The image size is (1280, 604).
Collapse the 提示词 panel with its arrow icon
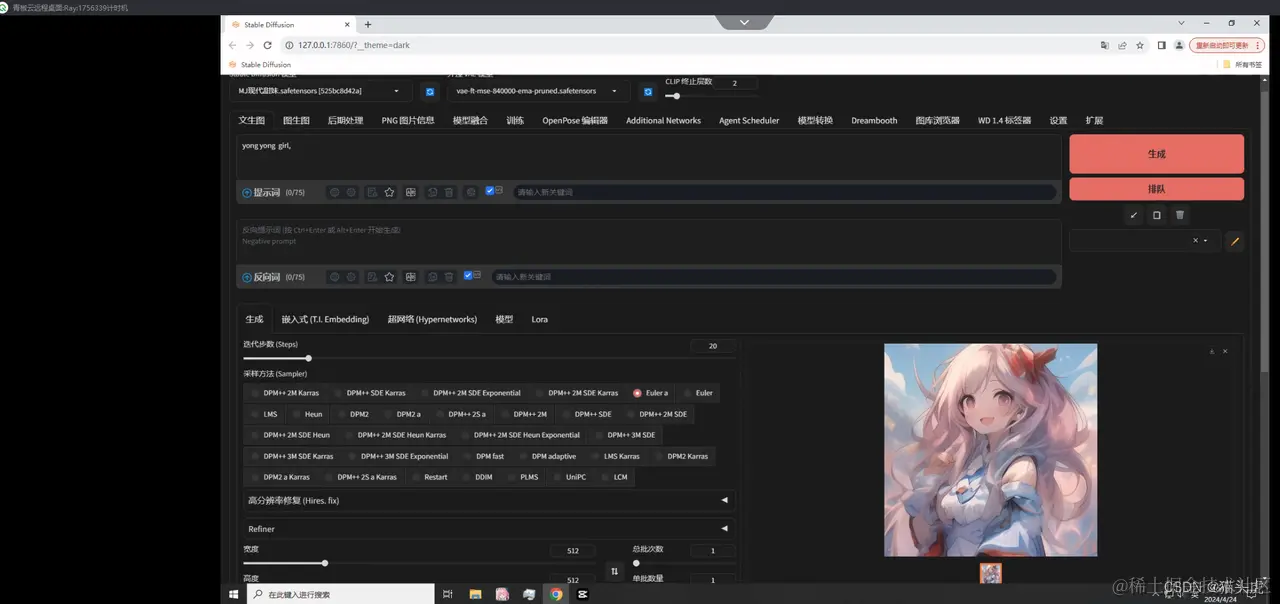247,192
